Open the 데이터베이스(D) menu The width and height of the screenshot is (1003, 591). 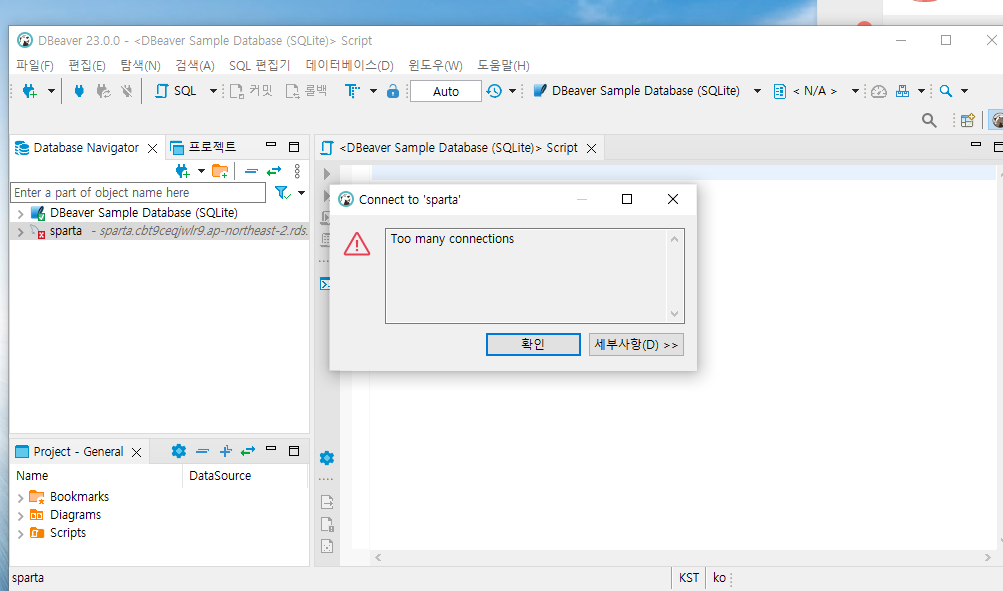(x=349, y=65)
